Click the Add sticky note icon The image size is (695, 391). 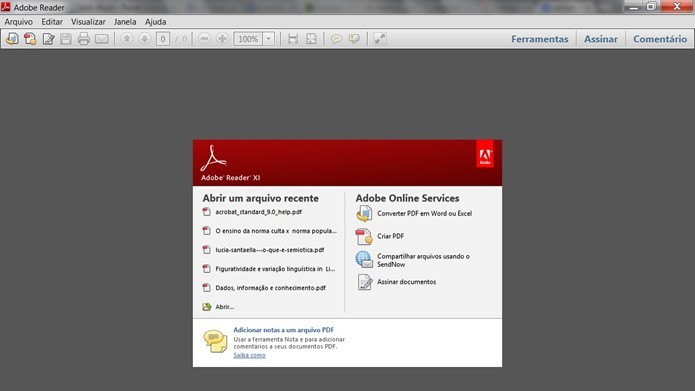click(x=336, y=39)
